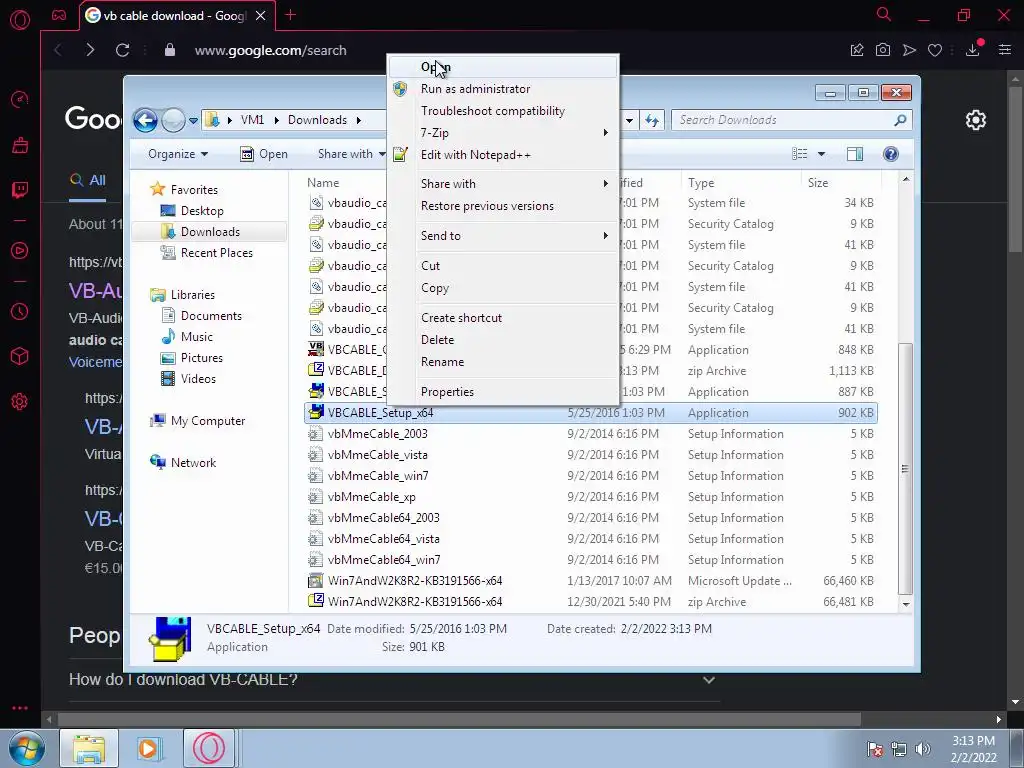Click the volume speaker tray icon
Screen dimensions: 1024x768
coord(922,749)
